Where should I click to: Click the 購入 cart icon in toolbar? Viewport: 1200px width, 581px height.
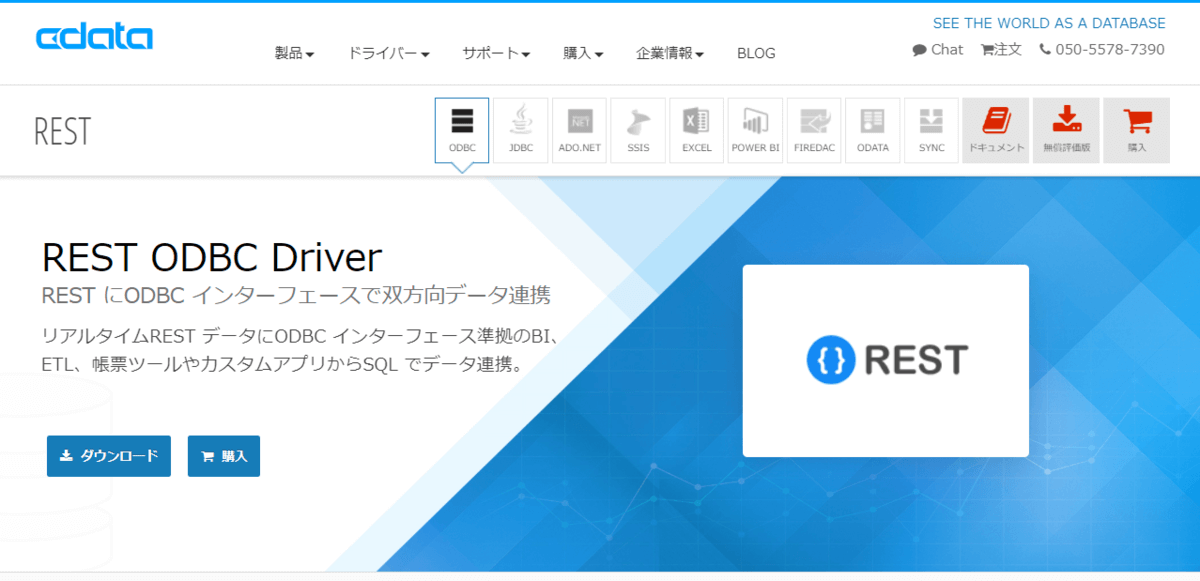pyautogui.click(x=1137, y=130)
